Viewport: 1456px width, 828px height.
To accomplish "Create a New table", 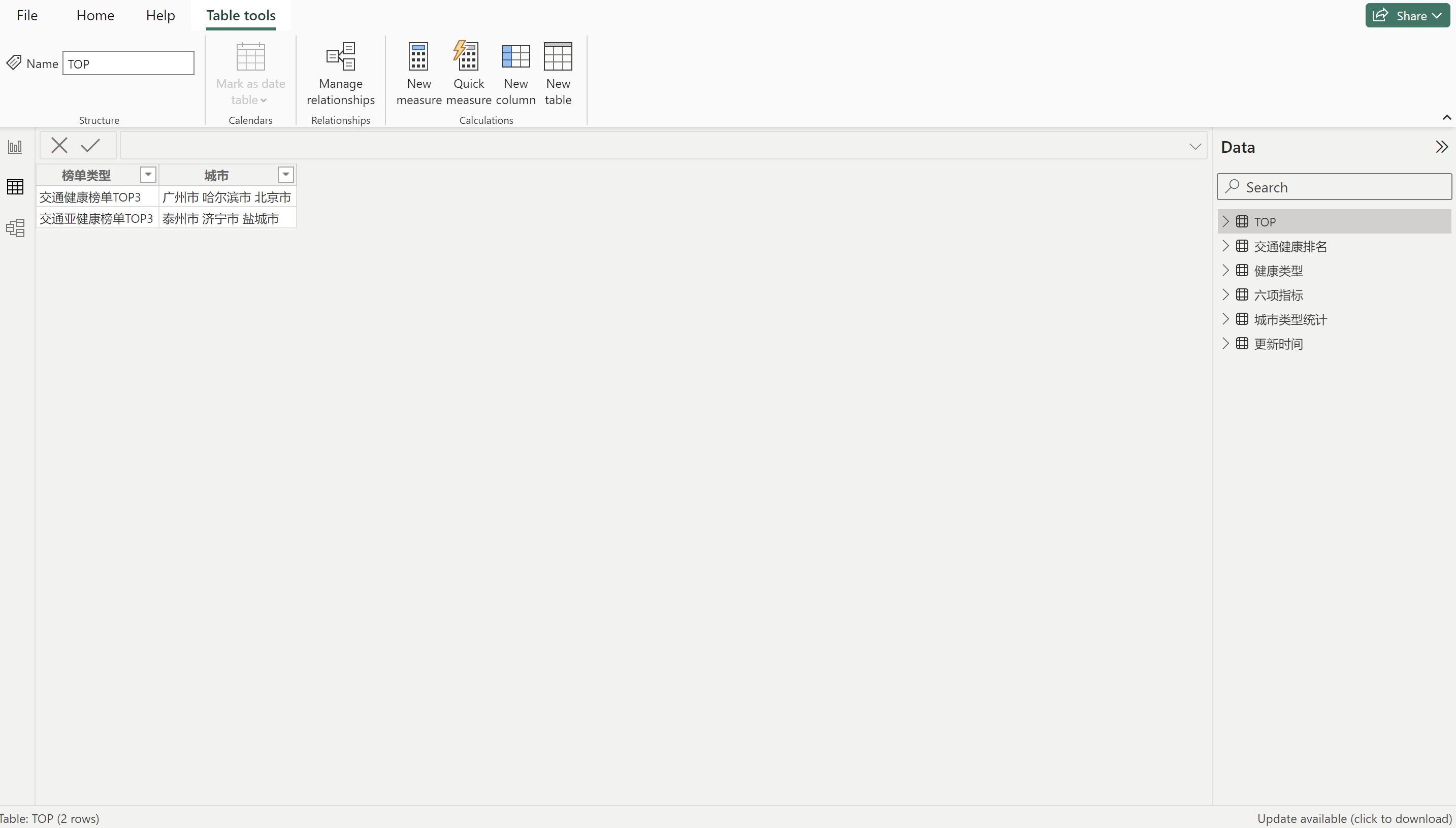I will tap(558, 57).
